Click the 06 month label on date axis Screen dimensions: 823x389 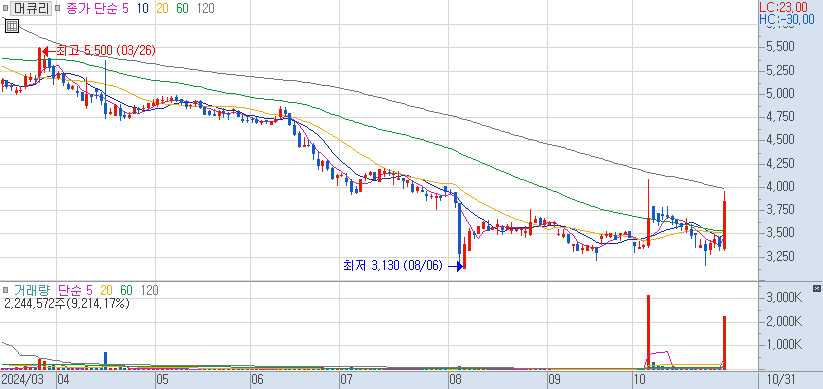click(x=258, y=379)
